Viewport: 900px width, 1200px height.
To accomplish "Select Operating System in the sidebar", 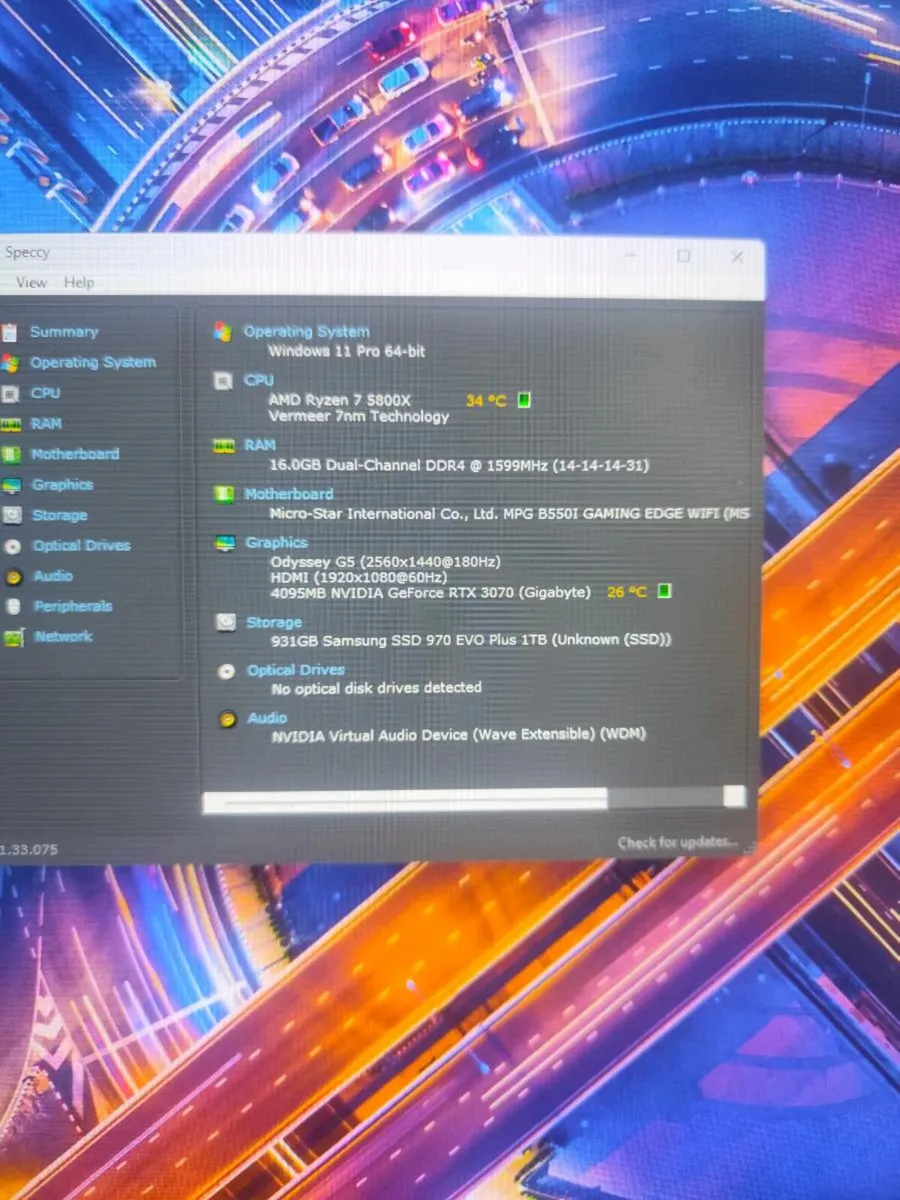I will [93, 363].
